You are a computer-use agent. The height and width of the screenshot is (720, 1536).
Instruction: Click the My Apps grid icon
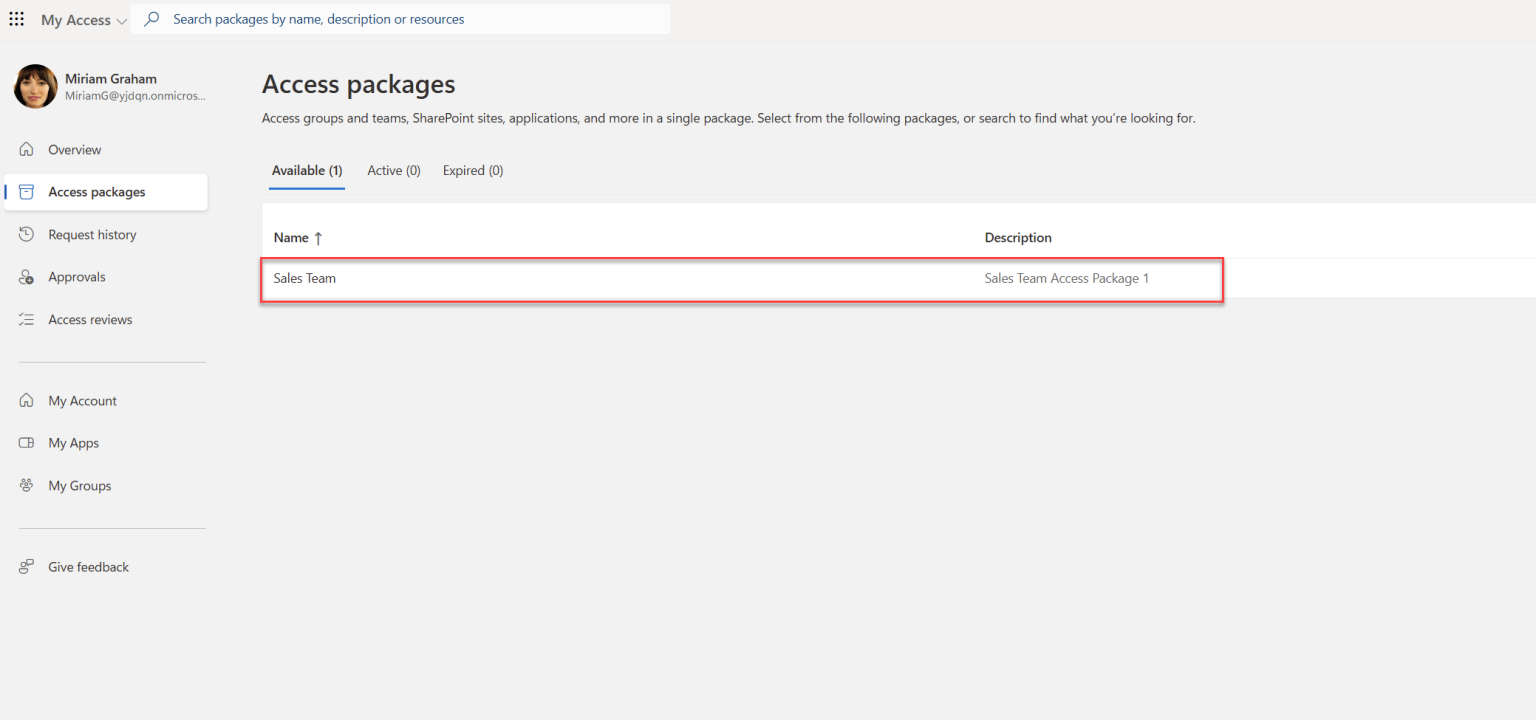coord(25,443)
